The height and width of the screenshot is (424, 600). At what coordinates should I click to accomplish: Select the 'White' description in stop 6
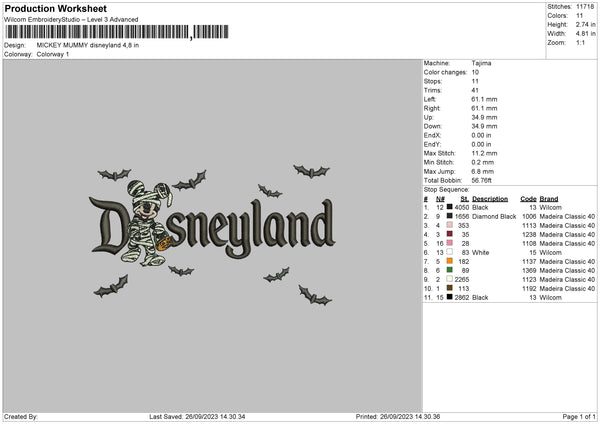481,253
